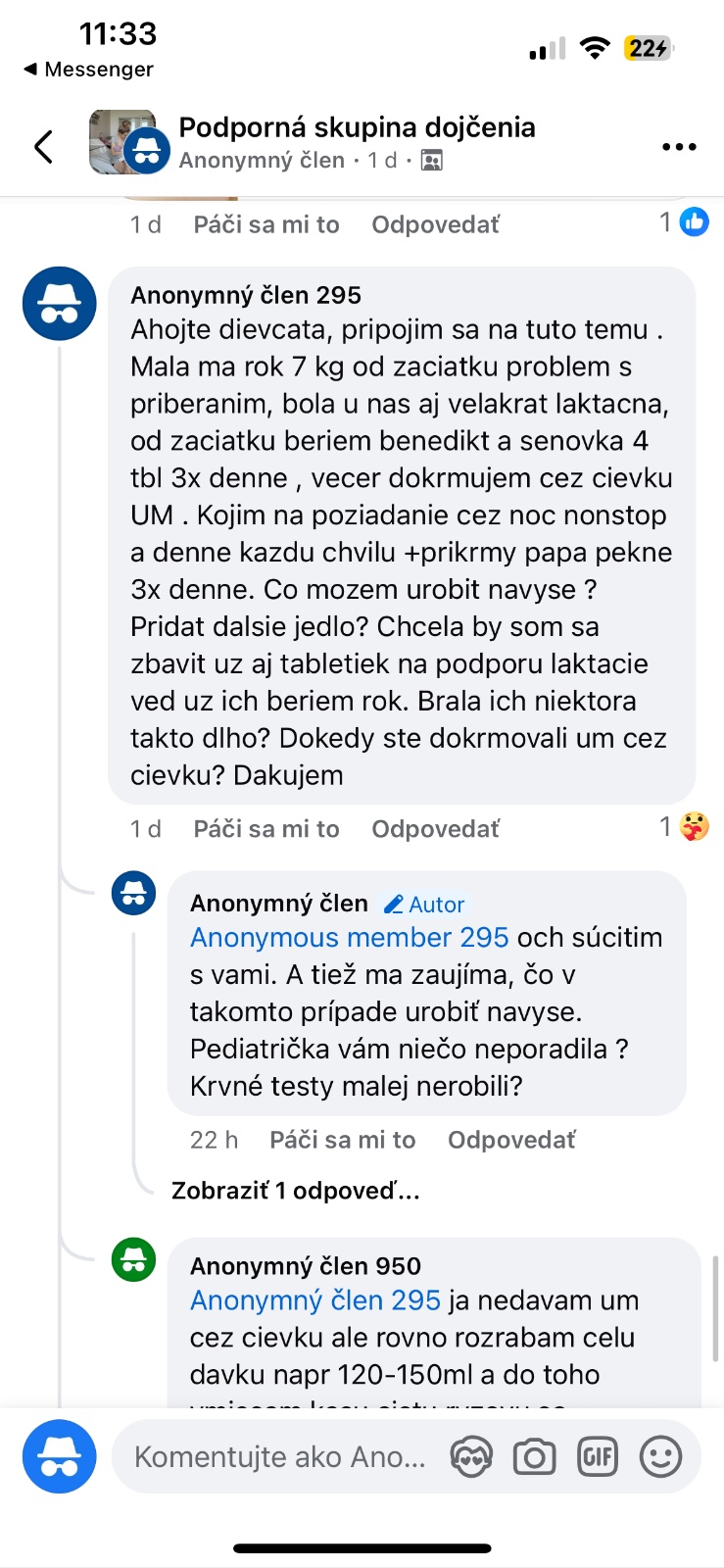Type in the "Komentujte ako" comment field
This screenshot has width=724, height=1568.
click(x=280, y=1457)
